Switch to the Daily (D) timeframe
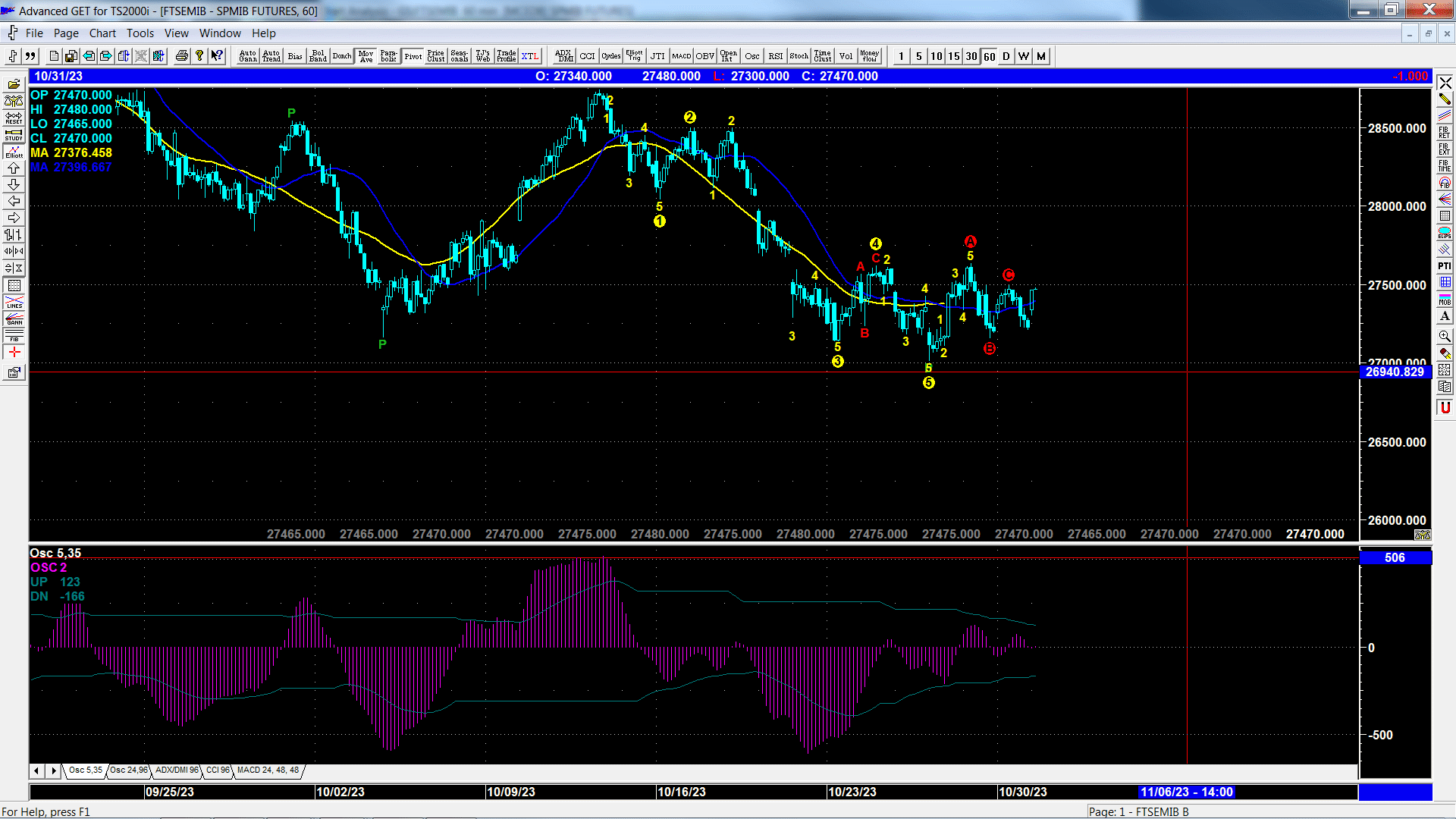This screenshot has height=819, width=1456. [x=1006, y=56]
